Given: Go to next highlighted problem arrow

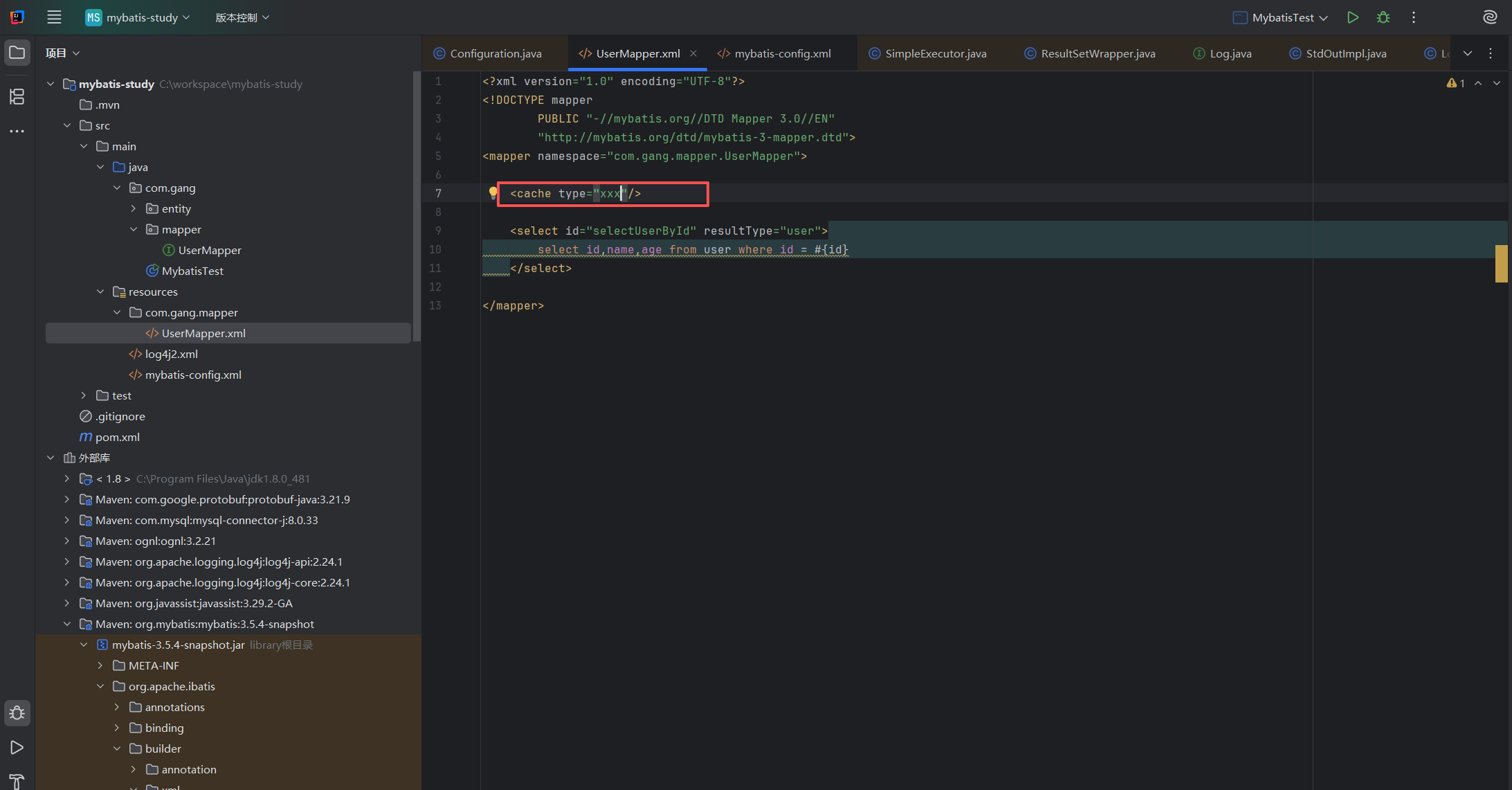Looking at the screenshot, I should coord(1497,83).
